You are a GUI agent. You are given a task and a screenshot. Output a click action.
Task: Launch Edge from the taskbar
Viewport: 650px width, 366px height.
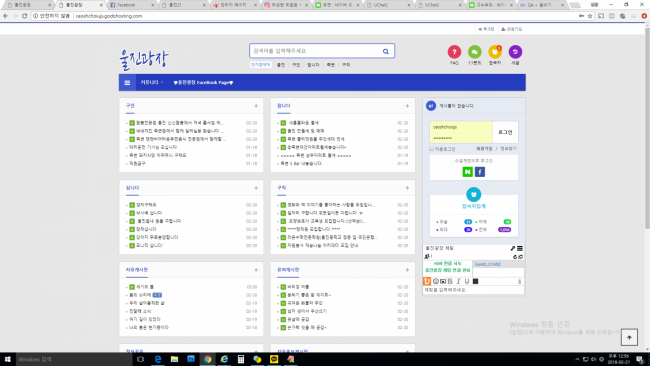click(158, 359)
